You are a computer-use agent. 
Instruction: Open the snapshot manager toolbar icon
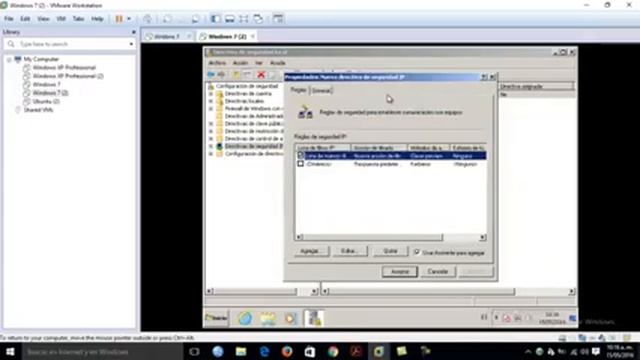coord(196,19)
